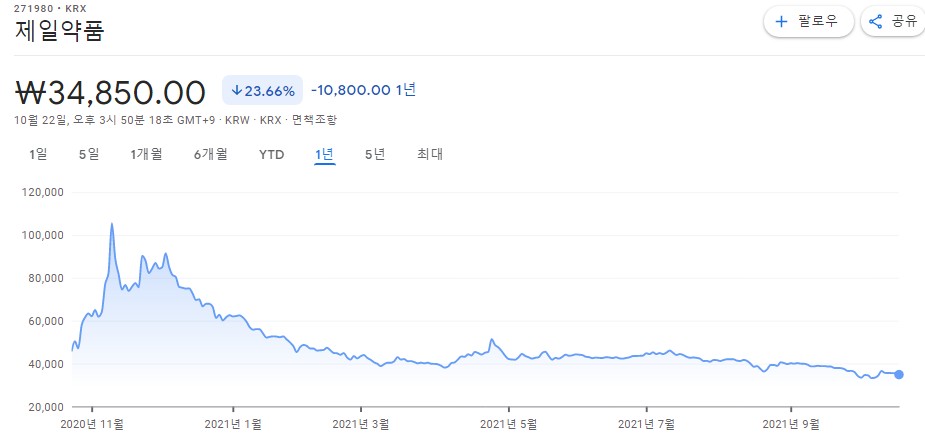Switch to the 6개월 range tab
The image size is (925, 442).
point(211,155)
